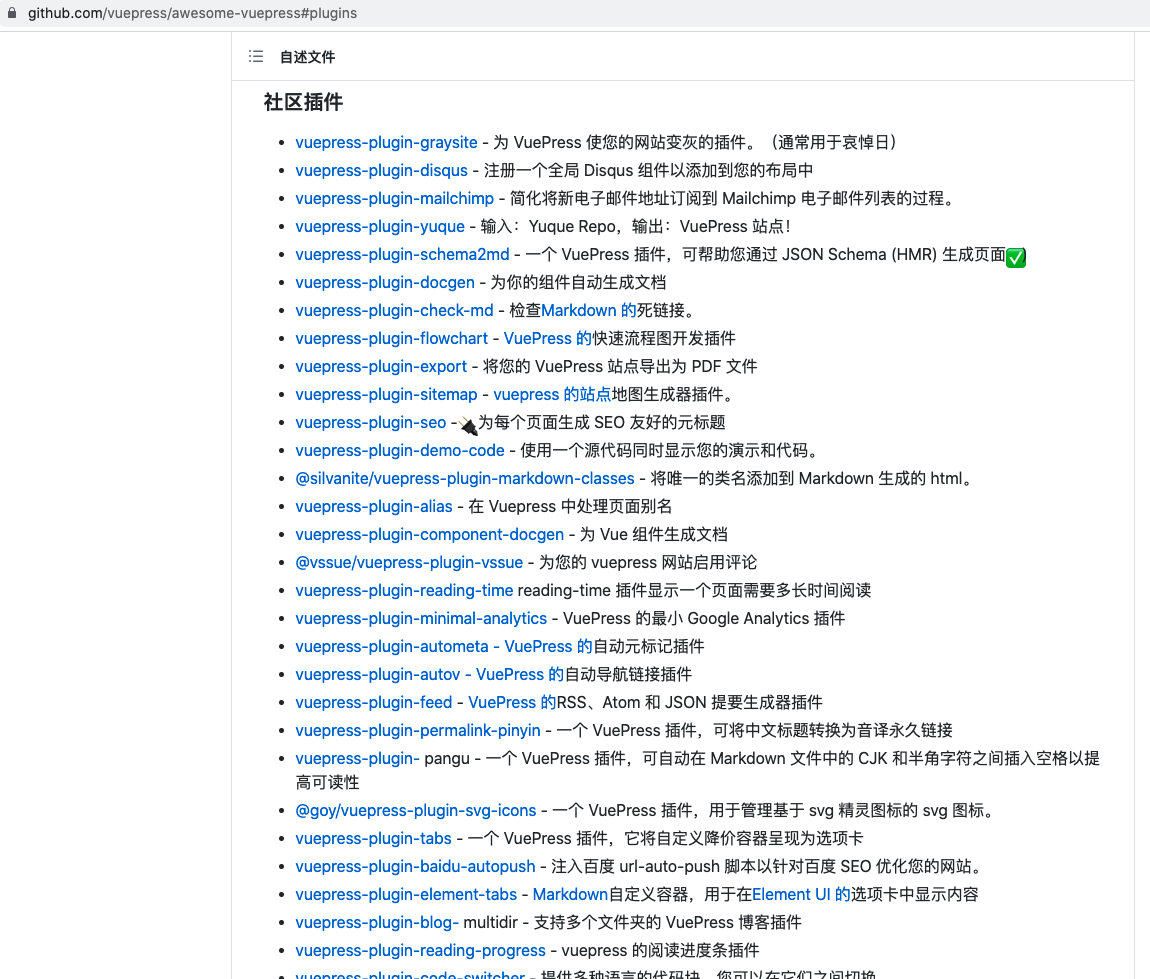The height and width of the screenshot is (979, 1150).
Task: Open the vuepress-plugin-graysite link
Action: pos(387,142)
